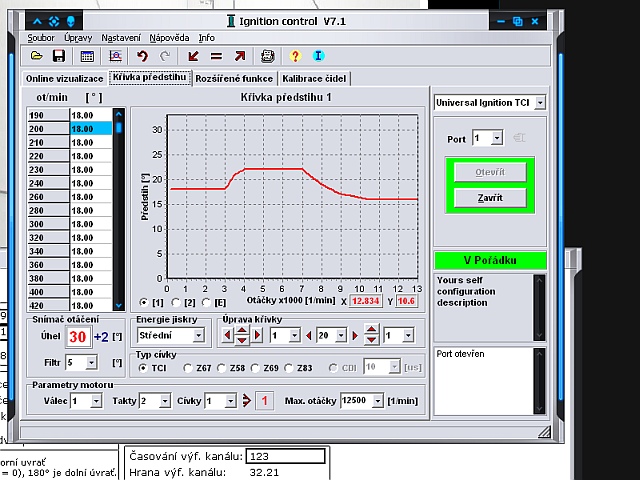Choose Z67 coil type radio
Image resolution: width=640 pixels, height=480 pixels.
pyautogui.click(x=188, y=368)
